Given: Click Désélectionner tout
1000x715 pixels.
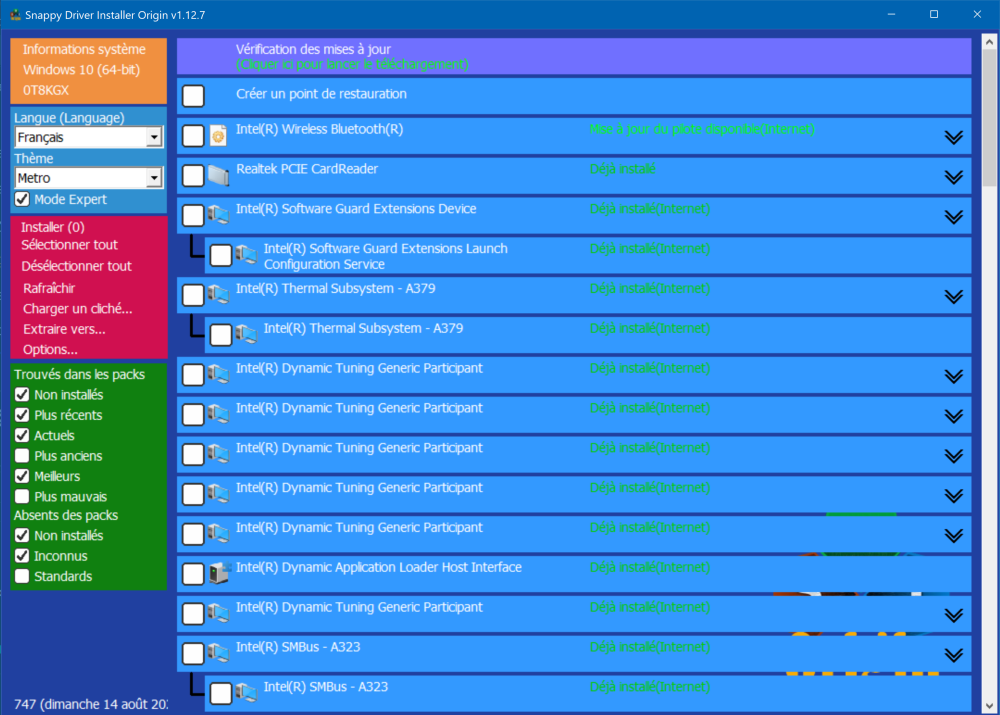Looking at the screenshot, I should tap(77, 266).
